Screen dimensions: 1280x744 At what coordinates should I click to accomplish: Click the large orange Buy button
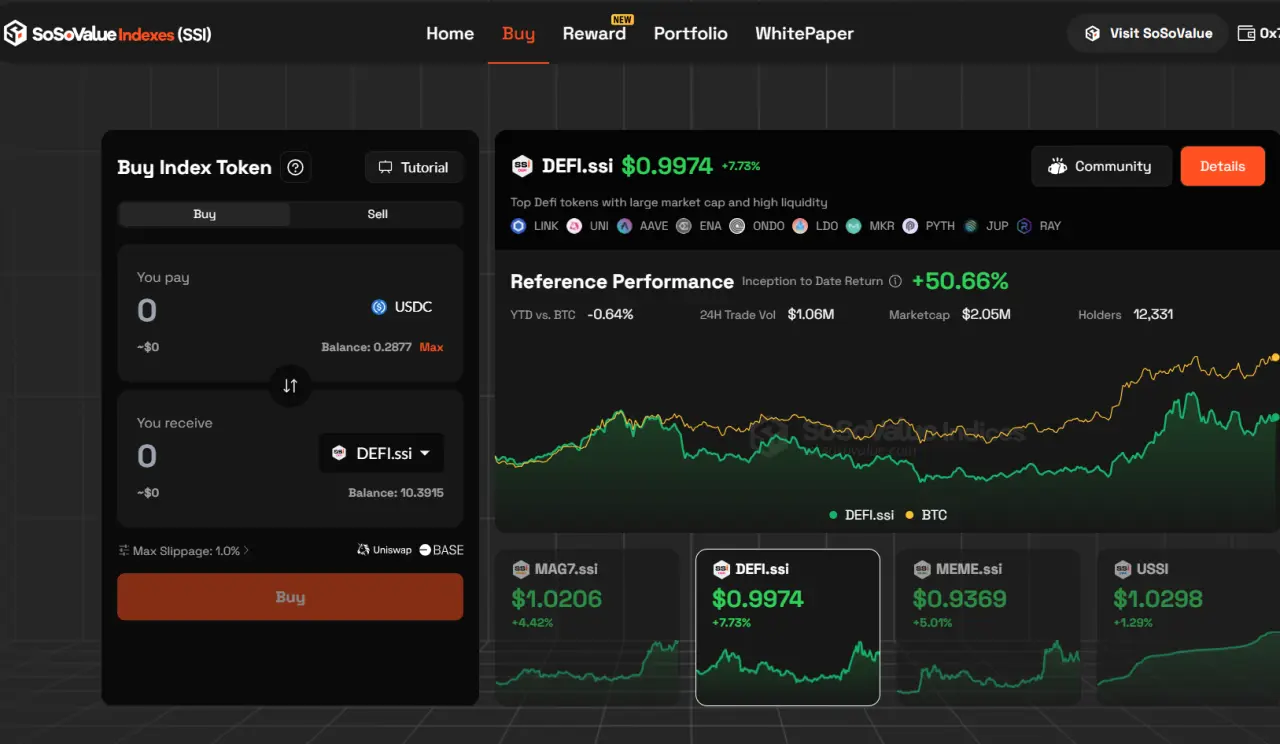point(290,597)
